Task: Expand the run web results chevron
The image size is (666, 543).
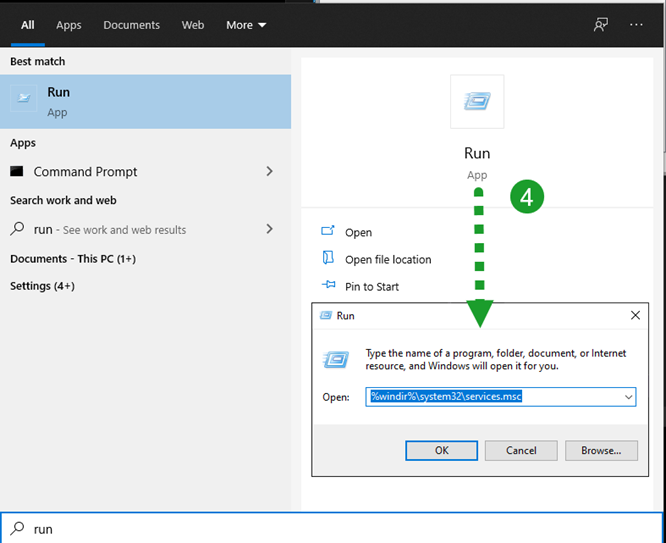Action: 269,229
